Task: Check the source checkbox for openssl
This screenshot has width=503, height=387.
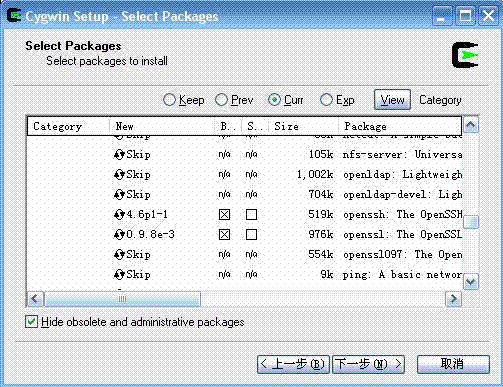Action: [251, 235]
